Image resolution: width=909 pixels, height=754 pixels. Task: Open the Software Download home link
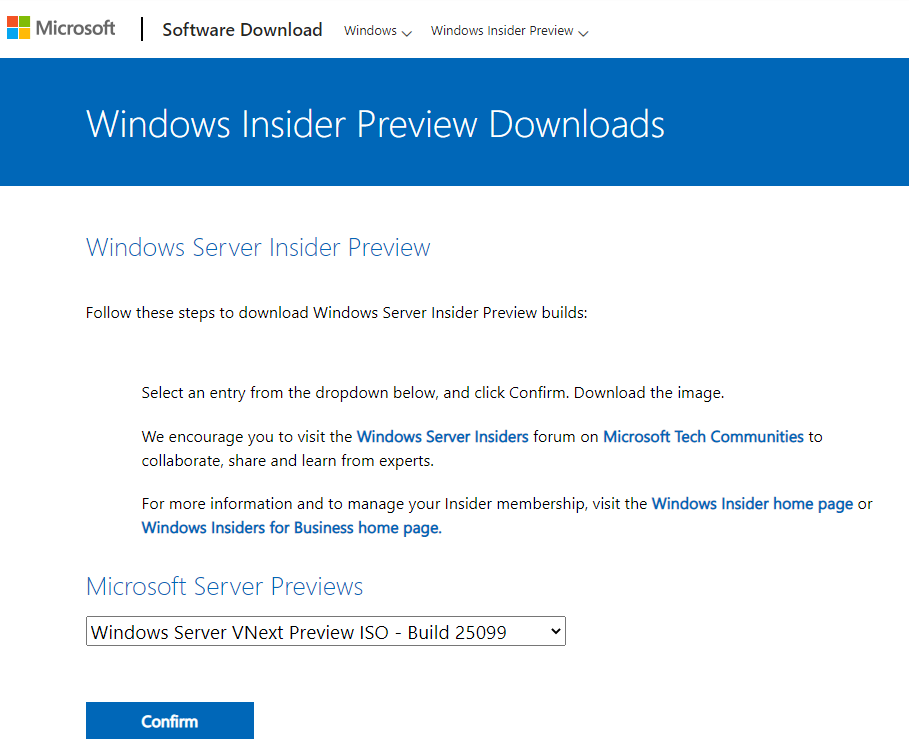242,30
